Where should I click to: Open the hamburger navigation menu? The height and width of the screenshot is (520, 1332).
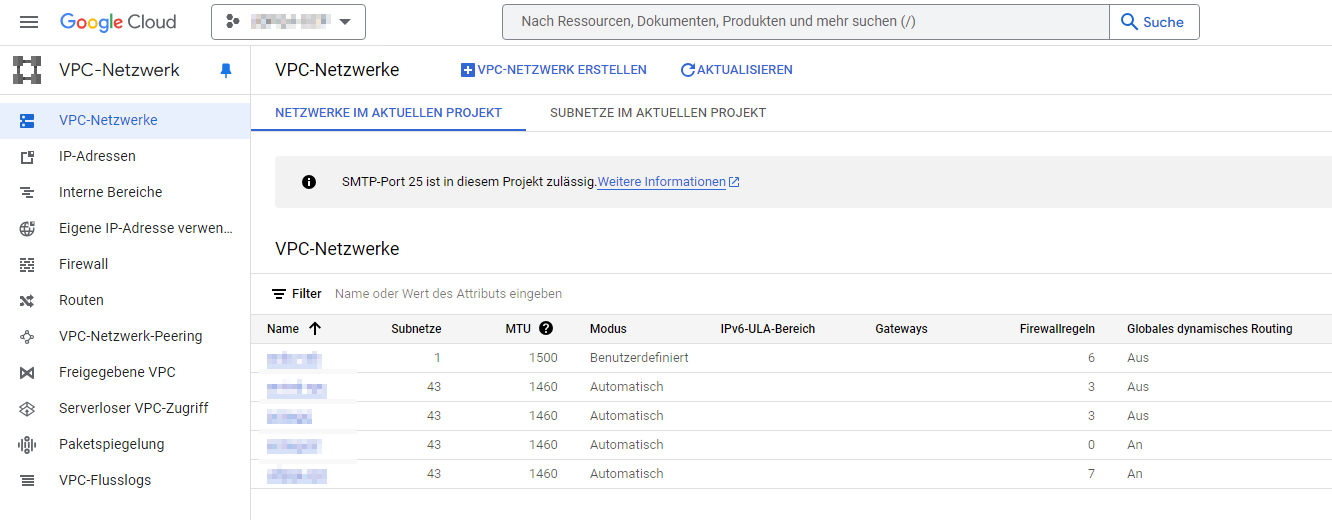point(28,22)
